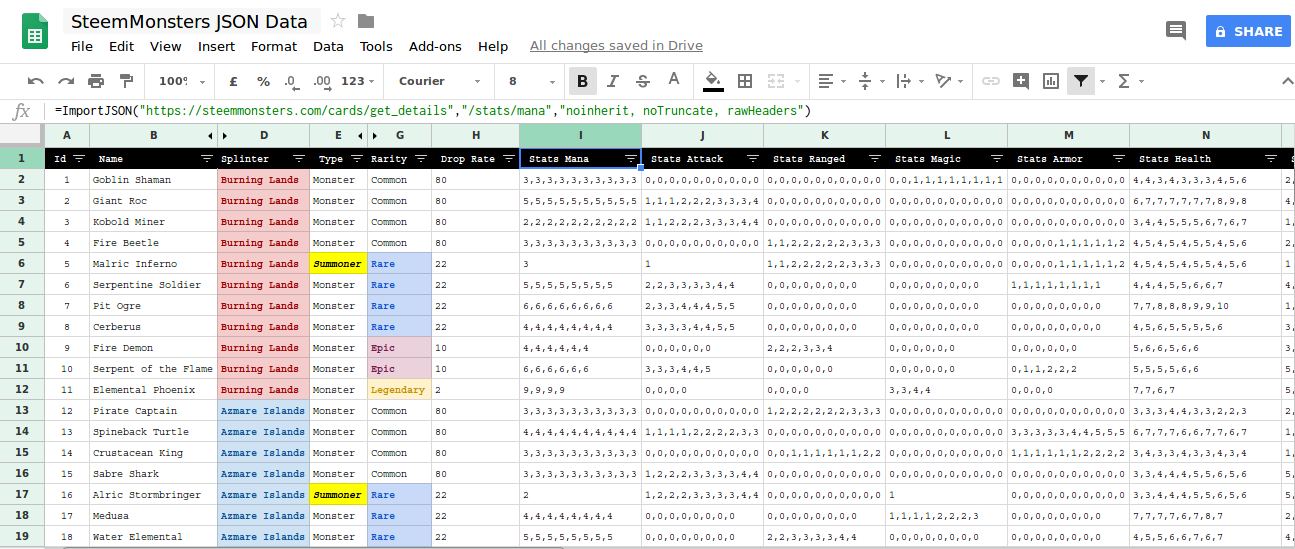Toggle bold formatting
The image size is (1295, 549).
[582, 81]
